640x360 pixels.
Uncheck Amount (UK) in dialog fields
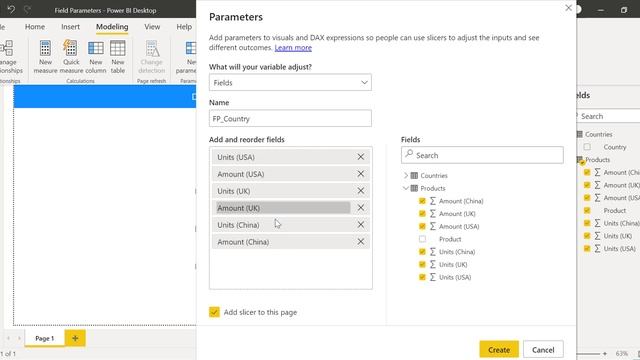422,213
